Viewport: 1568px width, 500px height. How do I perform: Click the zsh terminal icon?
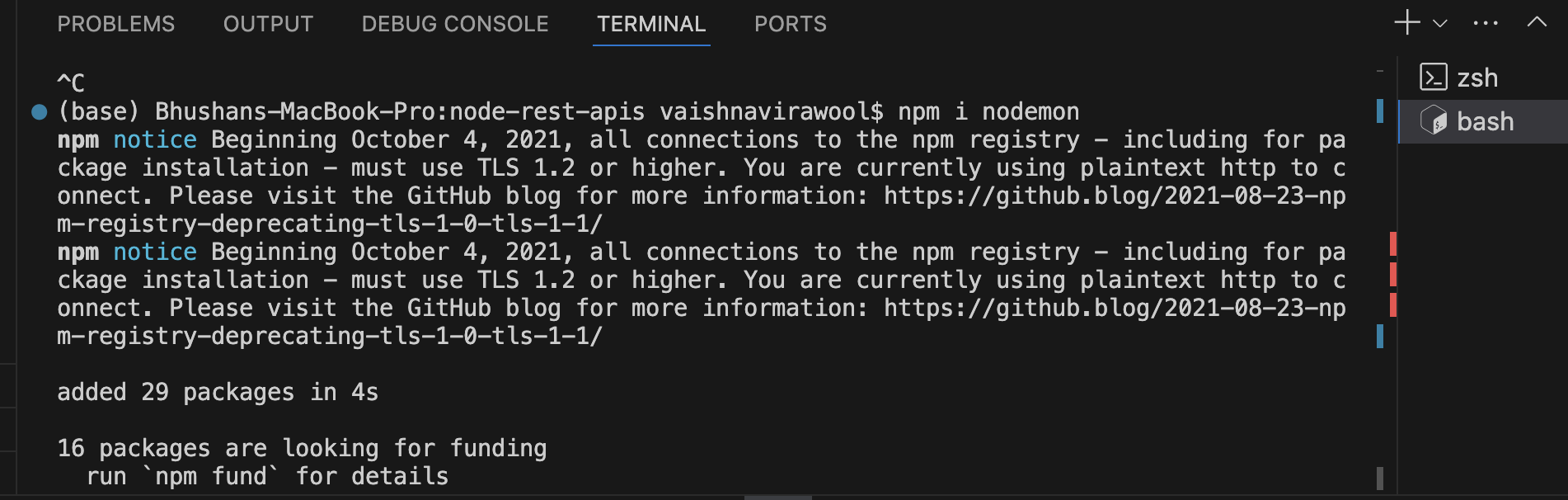[1434, 78]
